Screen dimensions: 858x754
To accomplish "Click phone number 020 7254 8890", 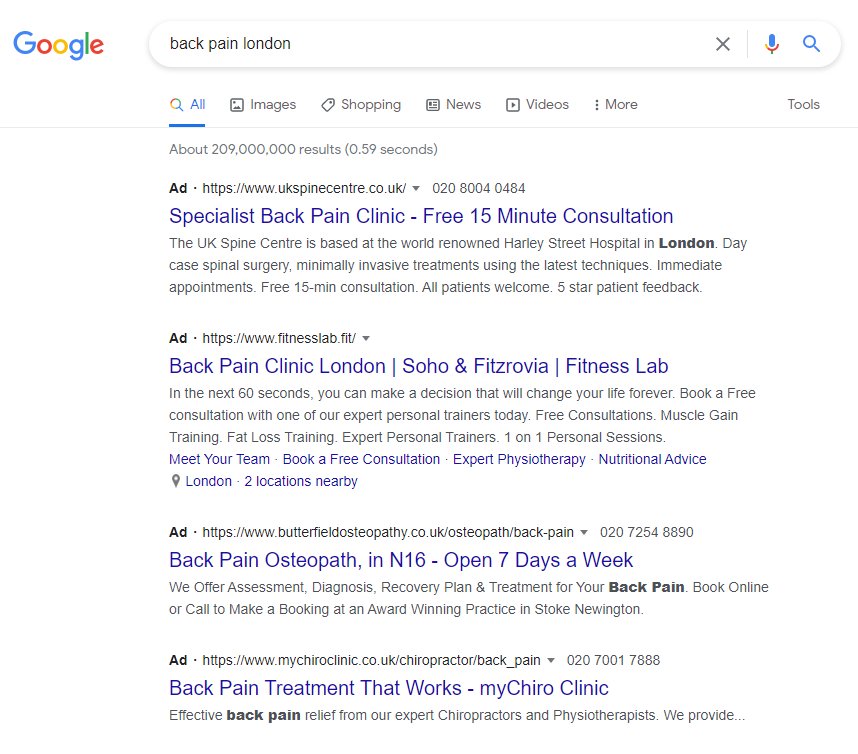I will (x=646, y=532).
